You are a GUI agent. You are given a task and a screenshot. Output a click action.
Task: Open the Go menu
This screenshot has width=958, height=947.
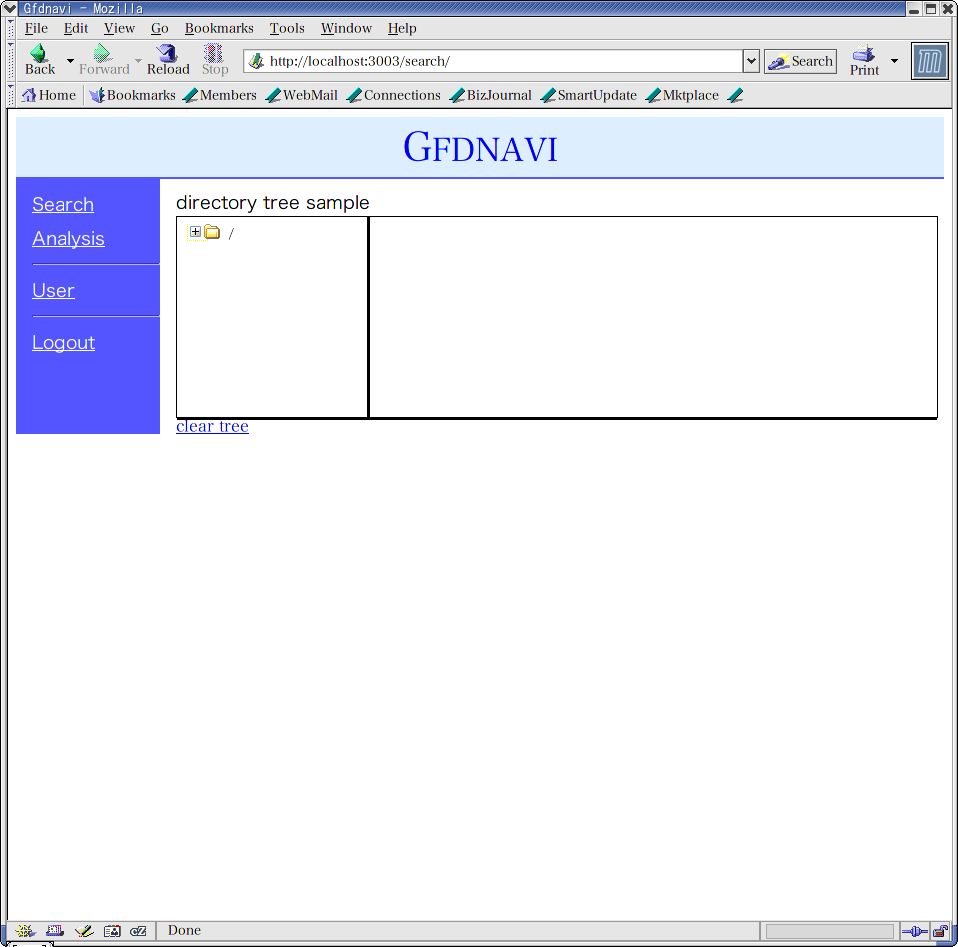click(159, 28)
